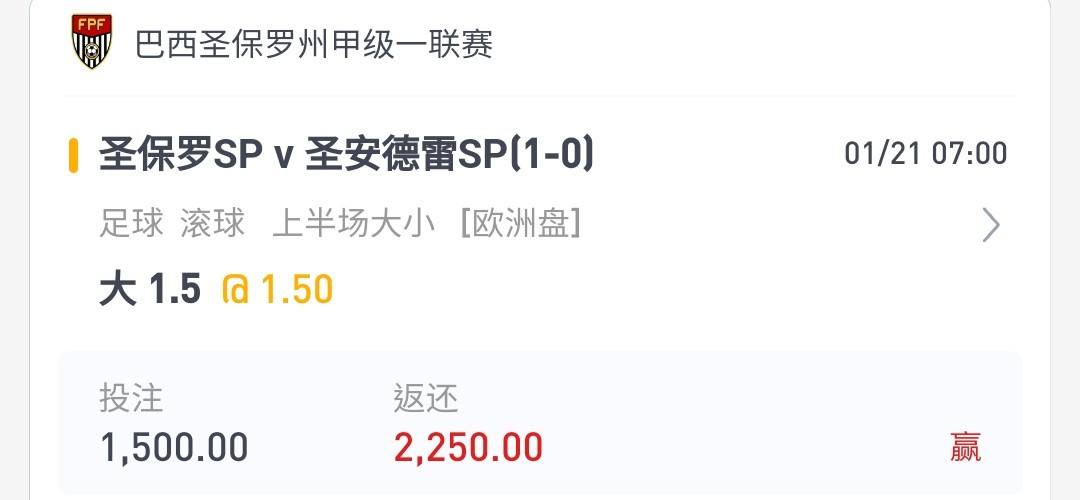Click the yellow status bar marker
1080x500 pixels.
pyautogui.click(x=73, y=156)
